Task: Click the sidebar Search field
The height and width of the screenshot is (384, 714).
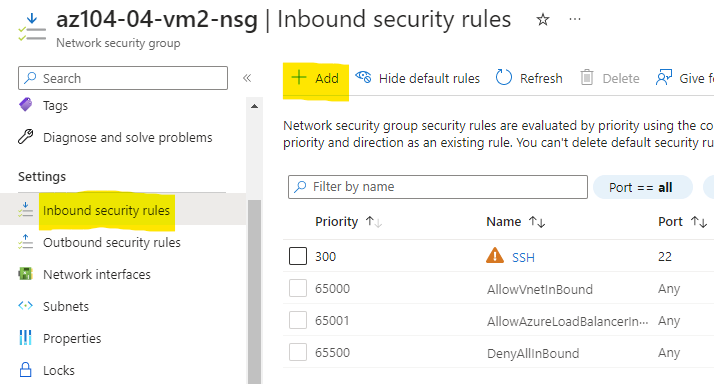Action: [123, 78]
